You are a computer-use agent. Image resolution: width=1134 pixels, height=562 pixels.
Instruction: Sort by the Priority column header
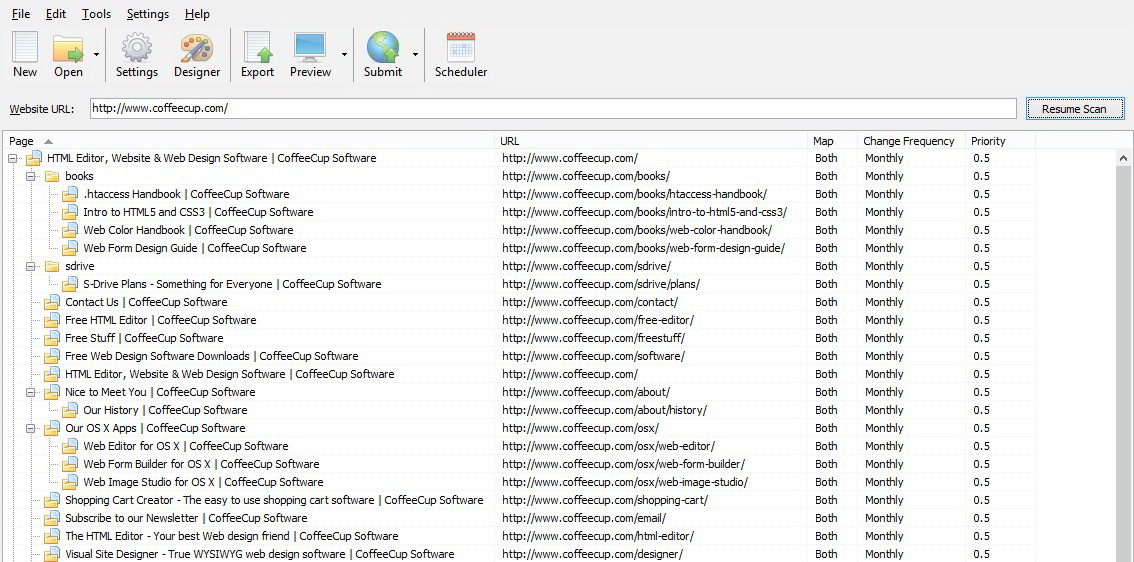click(x=1000, y=141)
